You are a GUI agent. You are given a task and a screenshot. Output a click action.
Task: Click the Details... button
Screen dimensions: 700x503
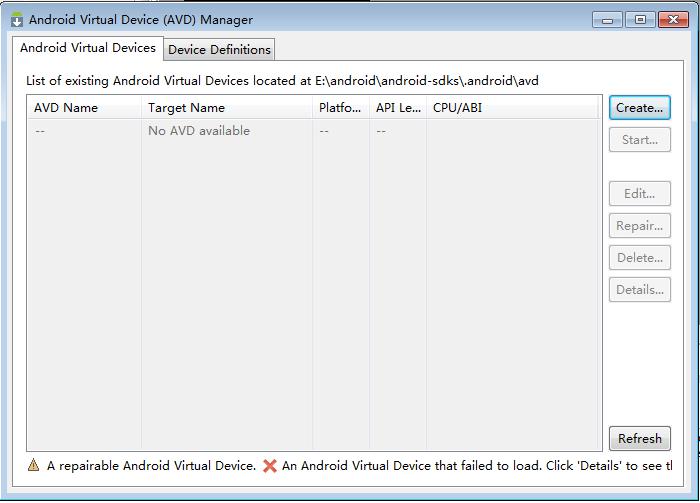pos(640,290)
